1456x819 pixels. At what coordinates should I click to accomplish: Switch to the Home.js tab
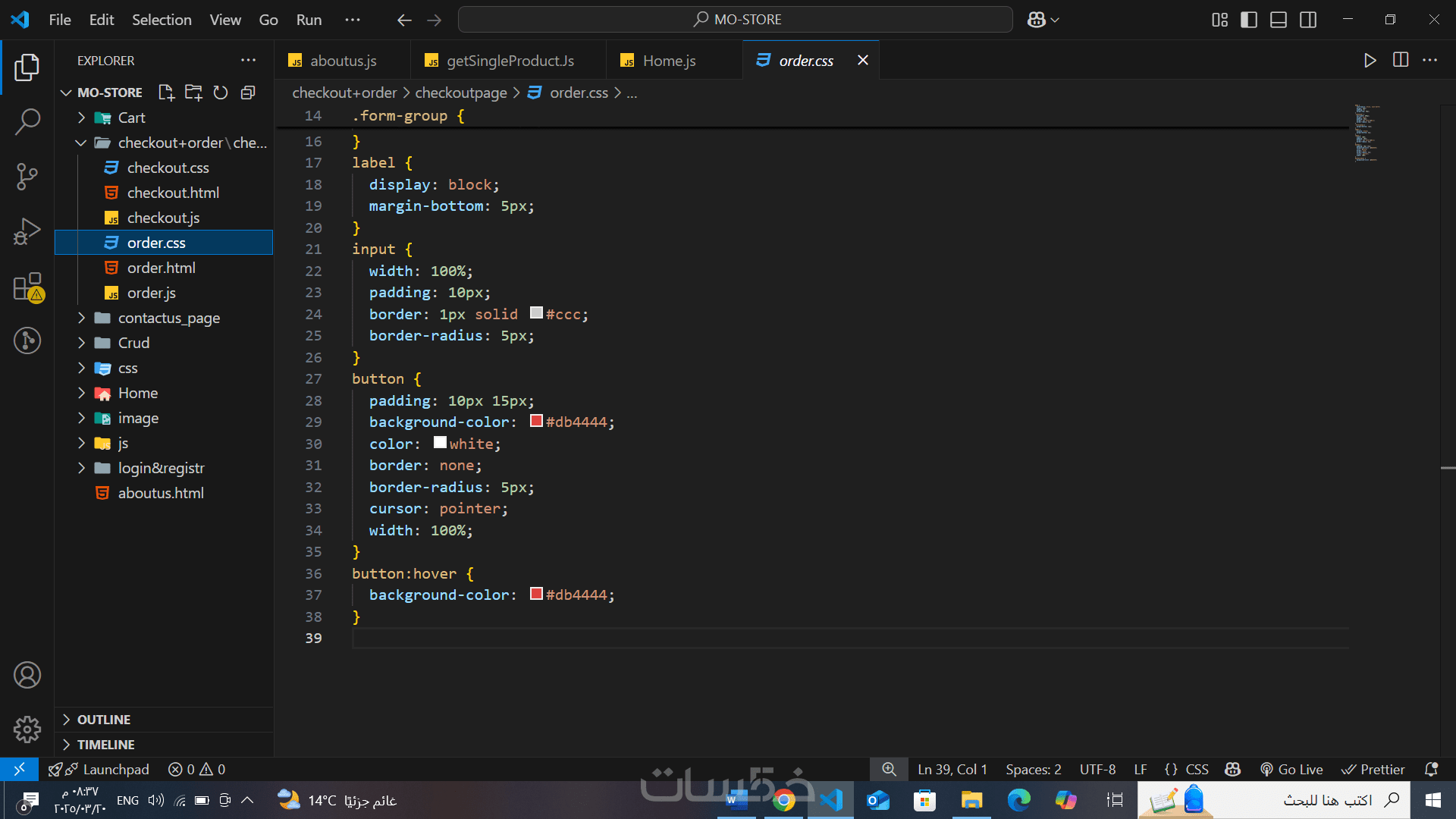669,61
